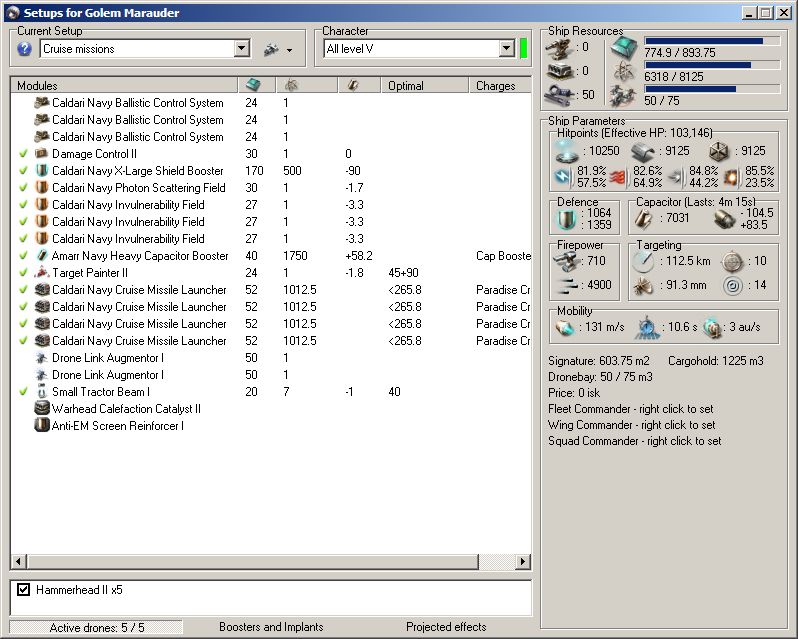This screenshot has height=639, width=798.
Task: Toggle Target Painter II active check mark
Action: tap(23, 273)
